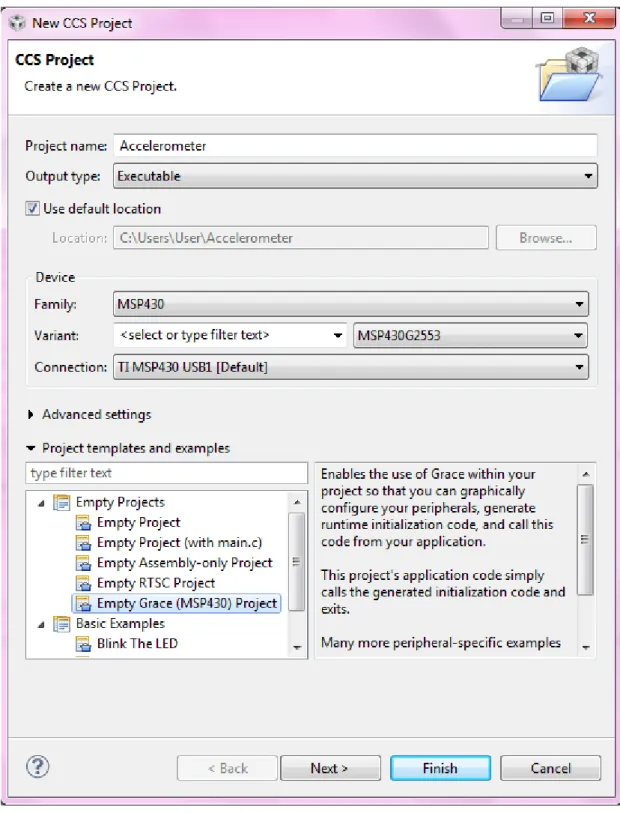The height and width of the screenshot is (813, 620).
Task: Select Empty Project (with main.c) icon
Action: pyautogui.click(x=83, y=543)
